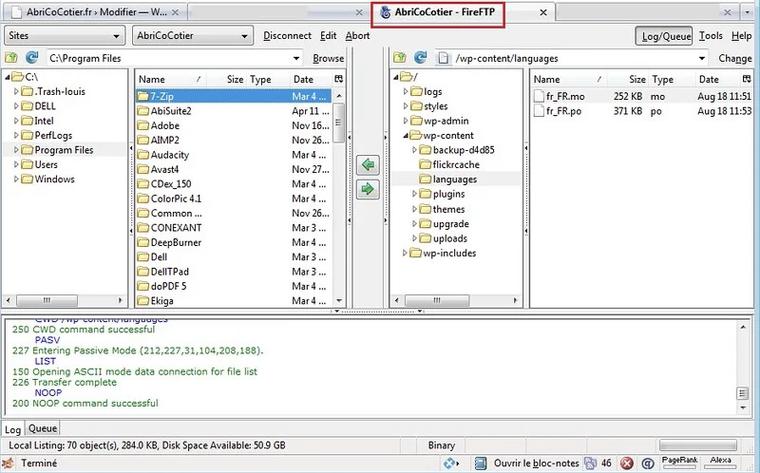Expand the Program Files tree node

[x=16, y=150]
